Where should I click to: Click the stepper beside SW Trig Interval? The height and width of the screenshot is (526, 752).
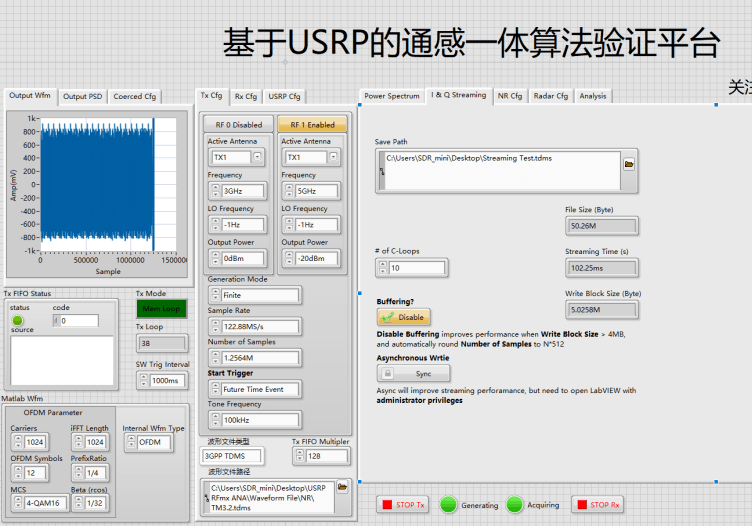pyautogui.click(x=142, y=381)
